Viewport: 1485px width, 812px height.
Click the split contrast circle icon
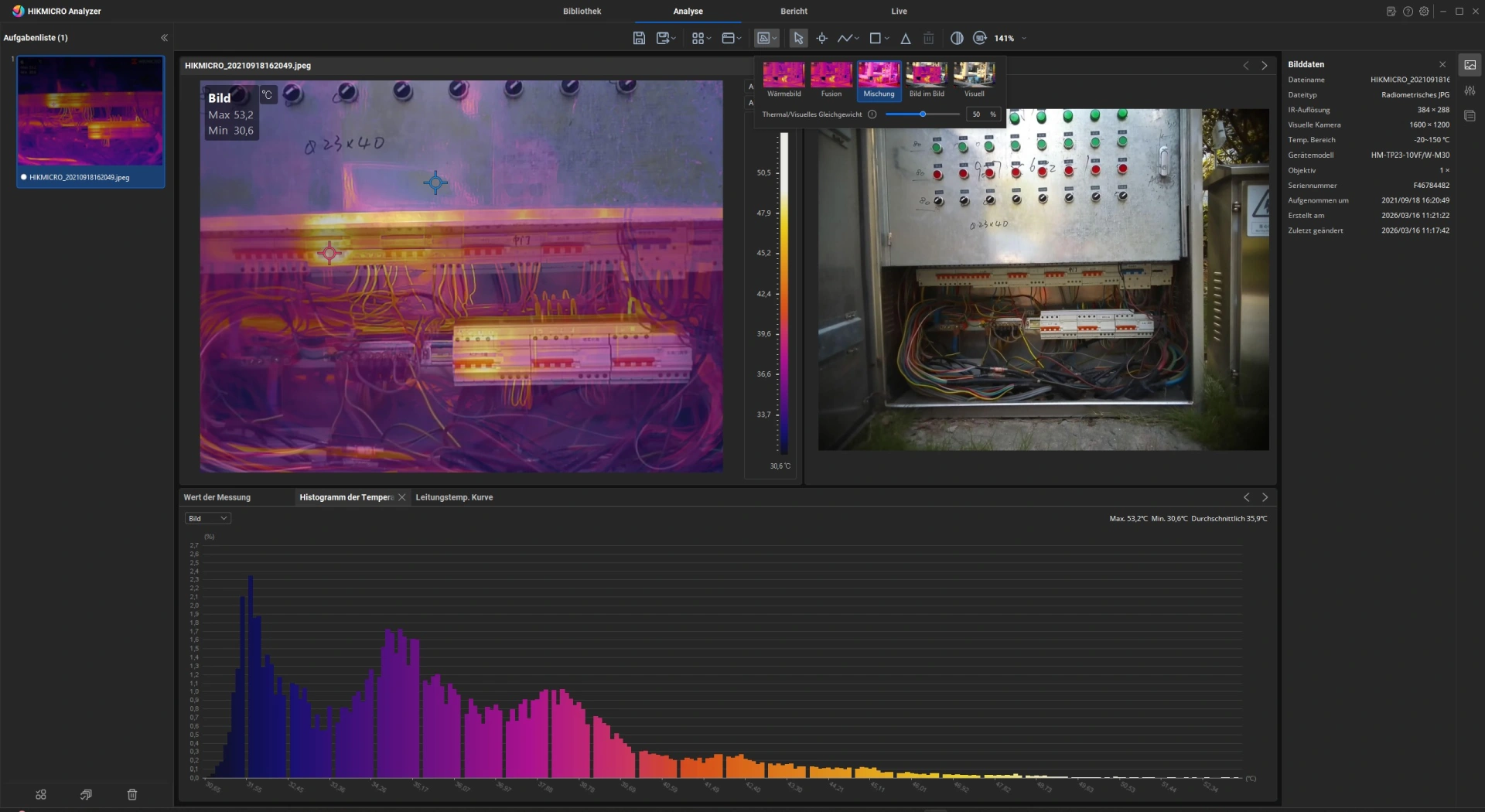click(957, 38)
